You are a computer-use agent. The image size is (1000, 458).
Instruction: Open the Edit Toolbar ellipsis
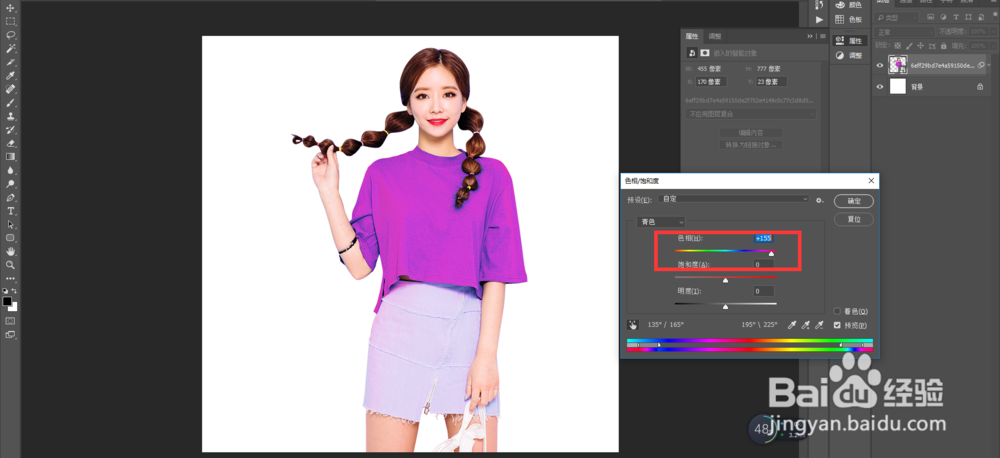10,279
